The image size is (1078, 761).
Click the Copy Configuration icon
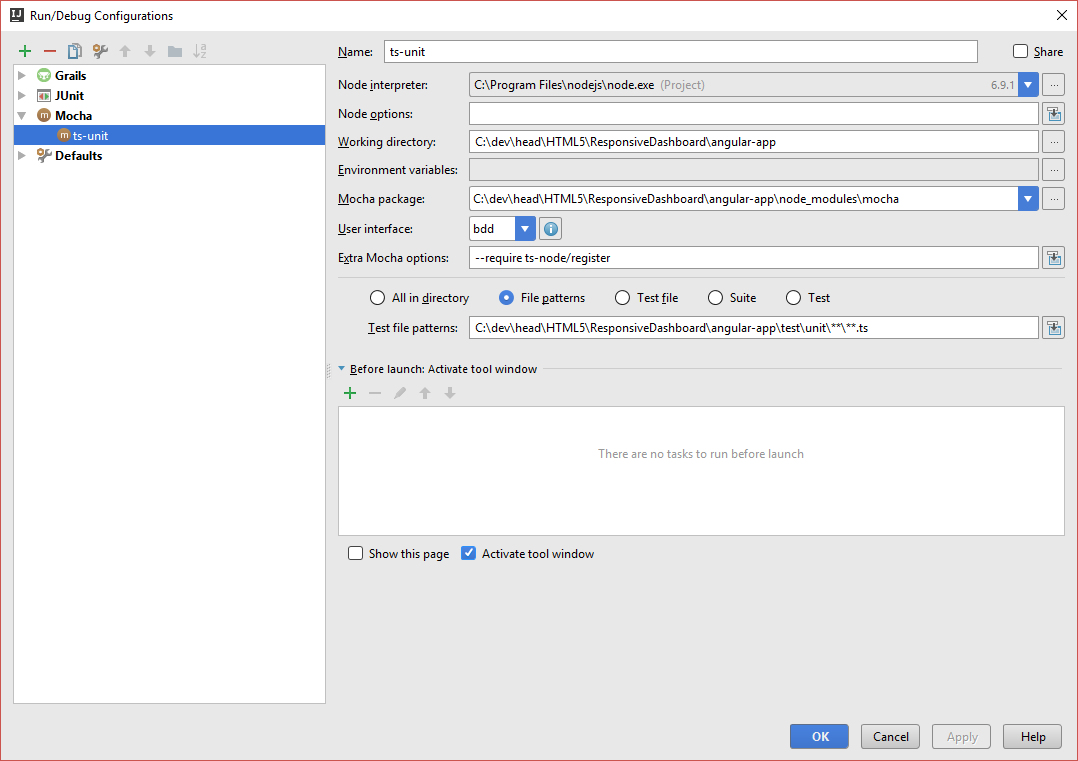75,51
